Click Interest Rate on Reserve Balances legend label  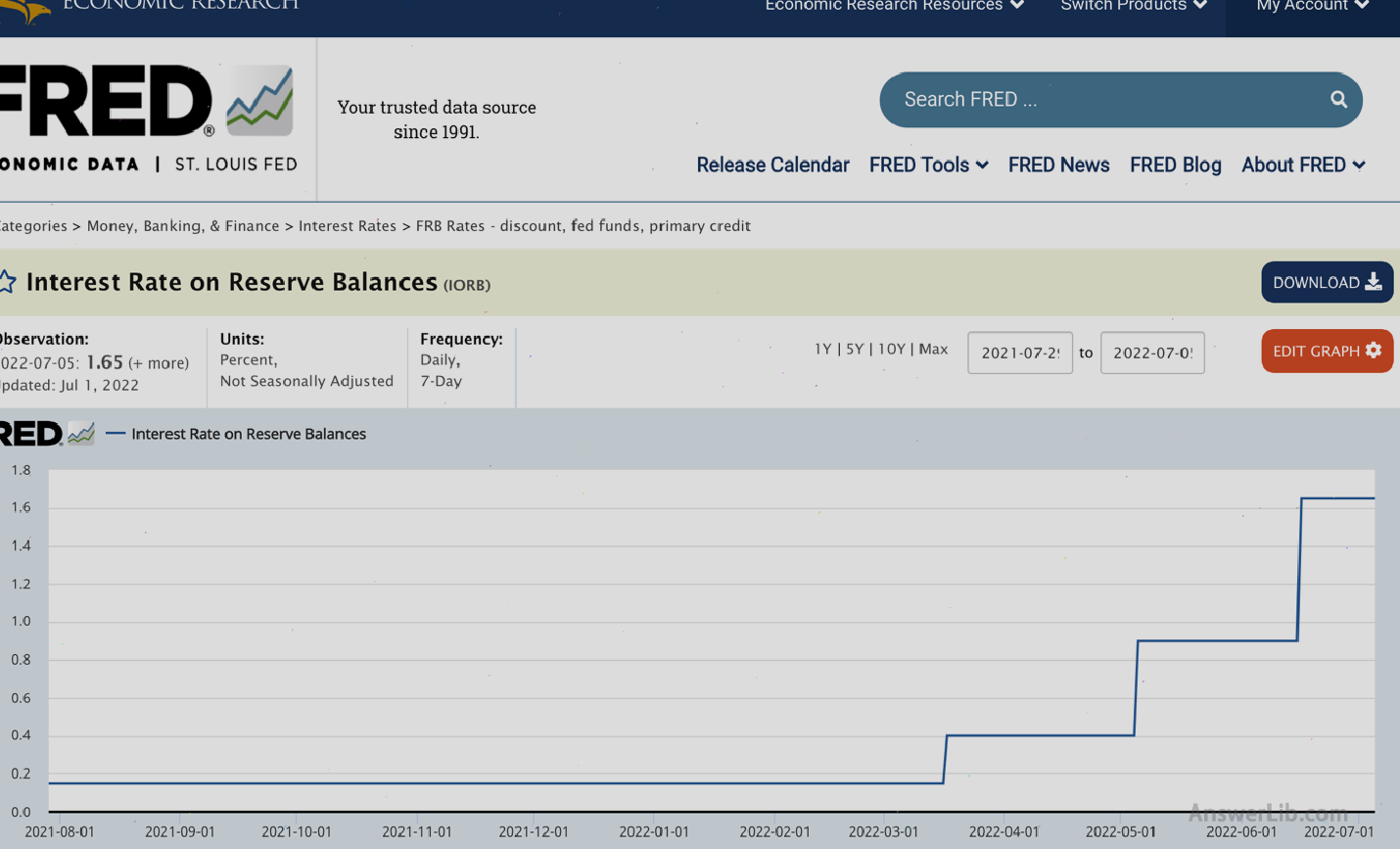pyautogui.click(x=249, y=434)
